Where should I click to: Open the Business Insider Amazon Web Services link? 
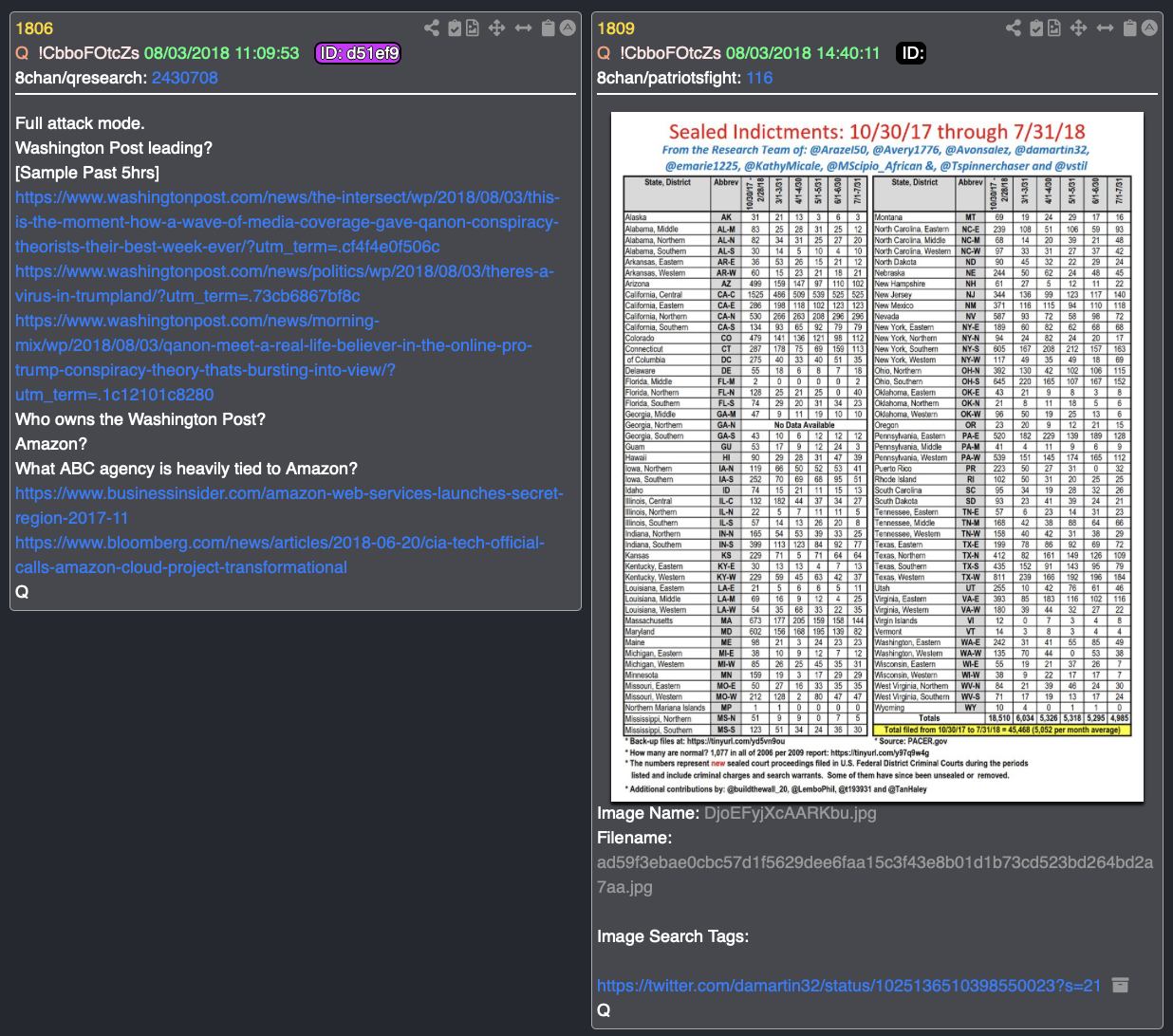tap(289, 506)
